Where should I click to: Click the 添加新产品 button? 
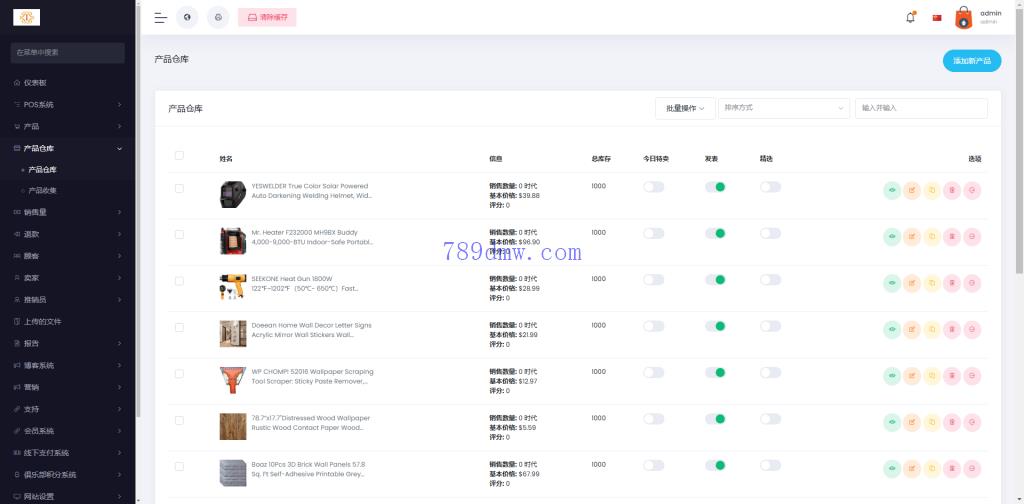pyautogui.click(x=971, y=61)
